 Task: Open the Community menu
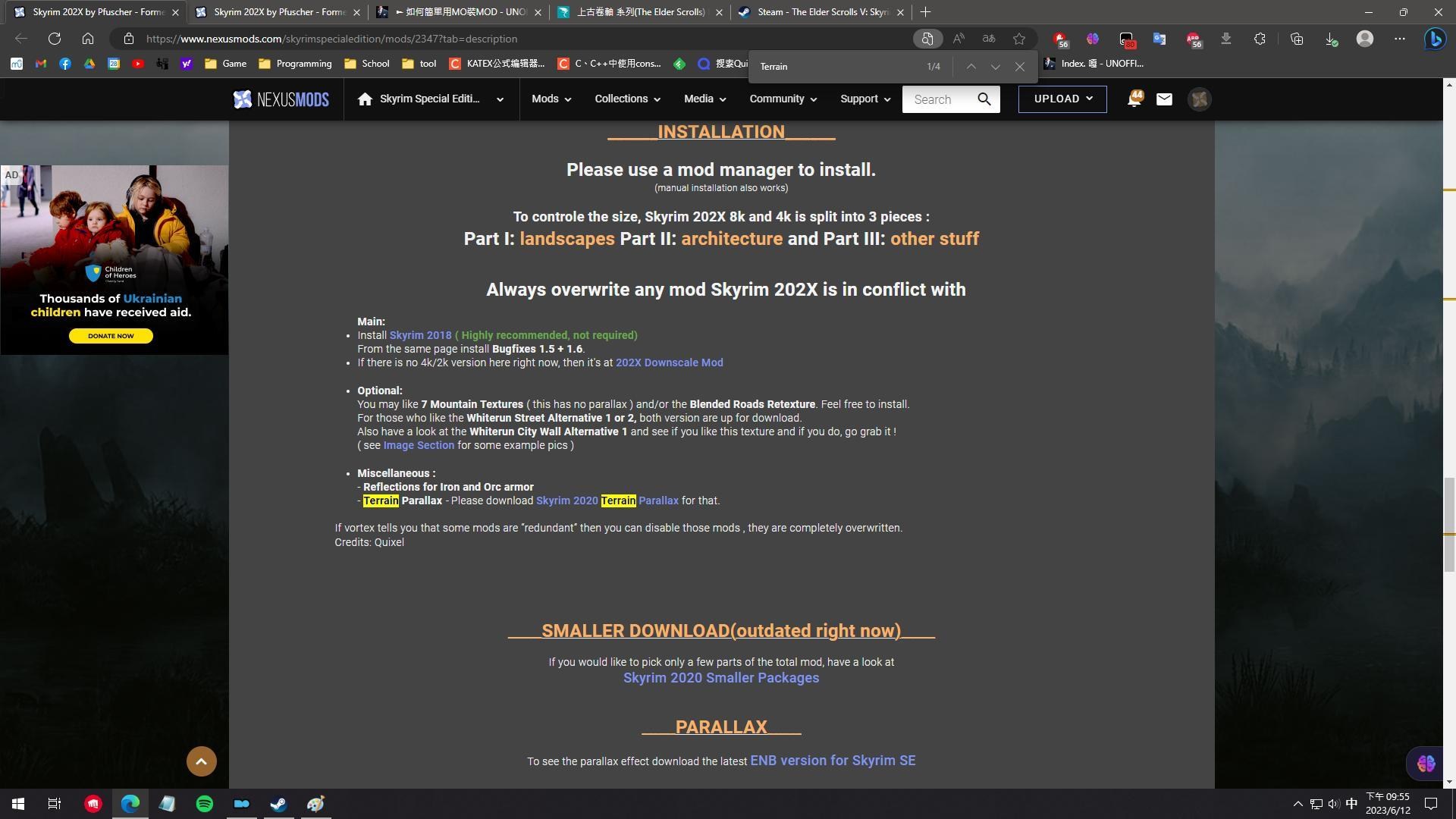783,99
